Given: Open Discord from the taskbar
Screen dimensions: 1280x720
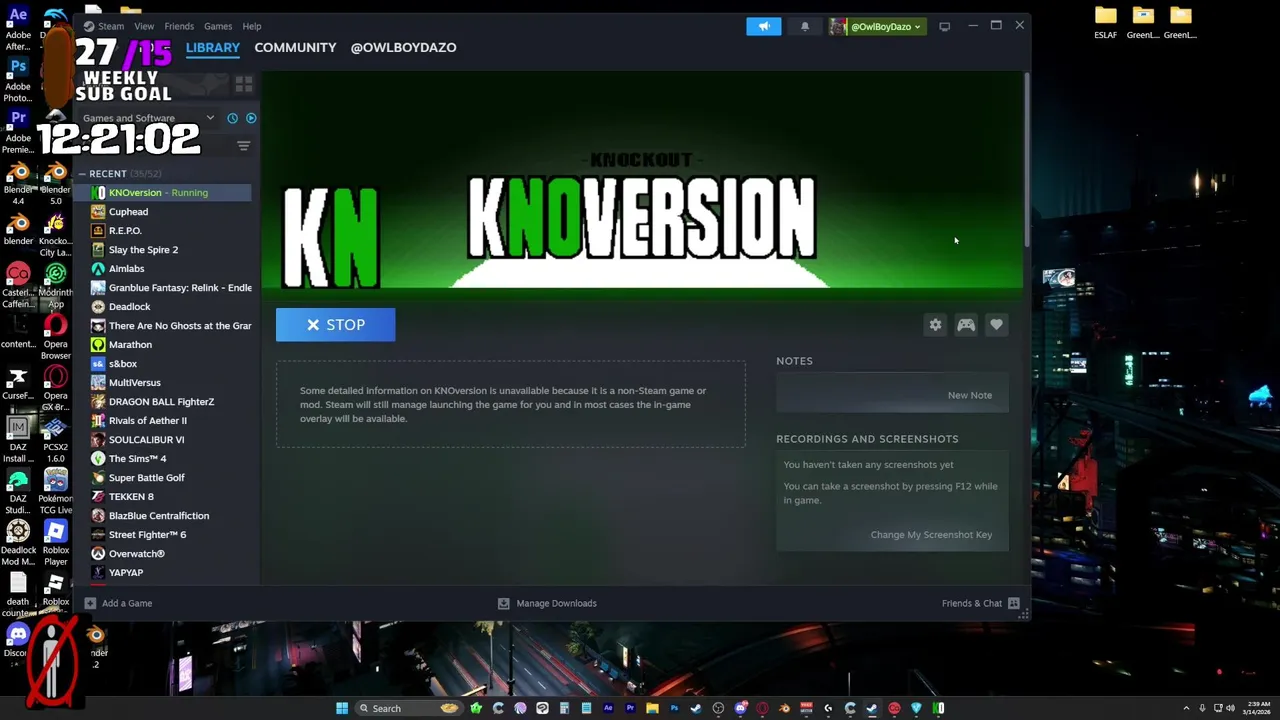Looking at the screenshot, I should (x=740, y=708).
